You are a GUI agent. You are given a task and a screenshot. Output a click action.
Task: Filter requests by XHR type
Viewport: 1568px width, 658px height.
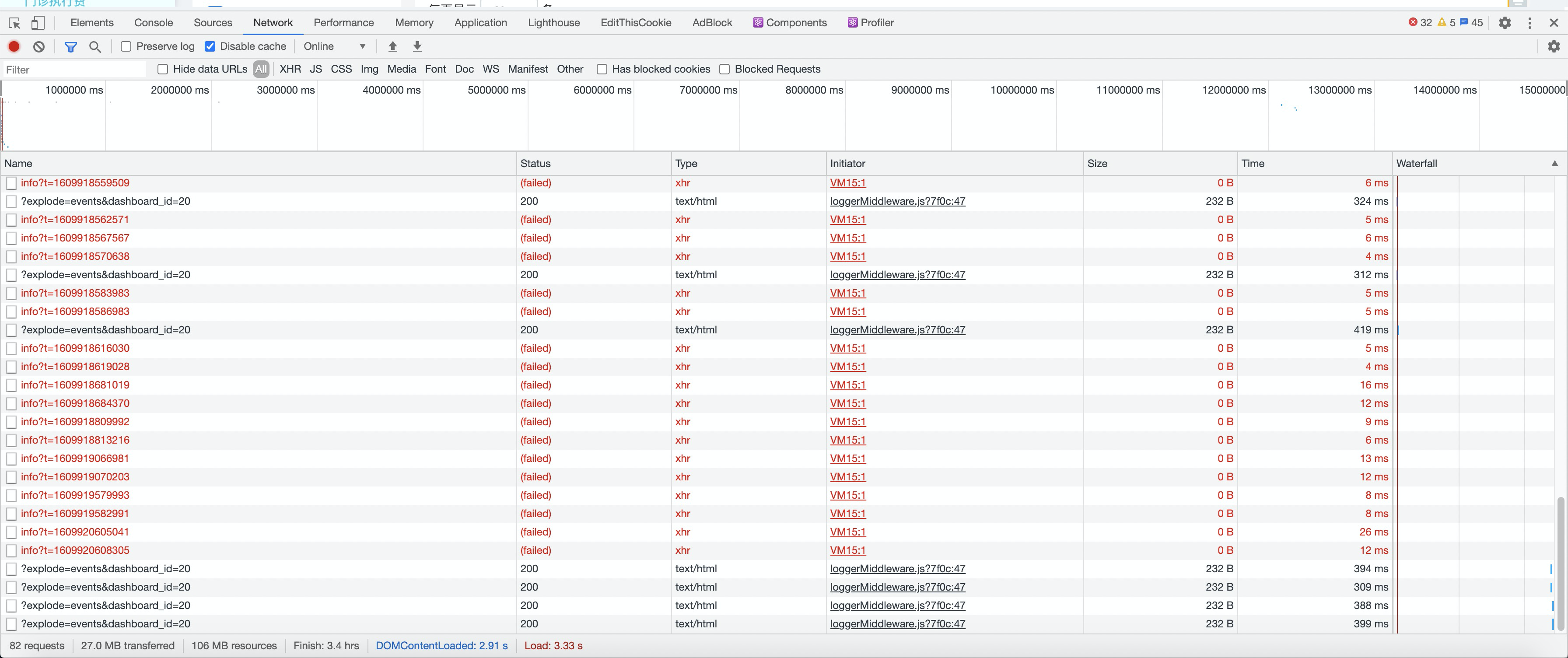(290, 70)
